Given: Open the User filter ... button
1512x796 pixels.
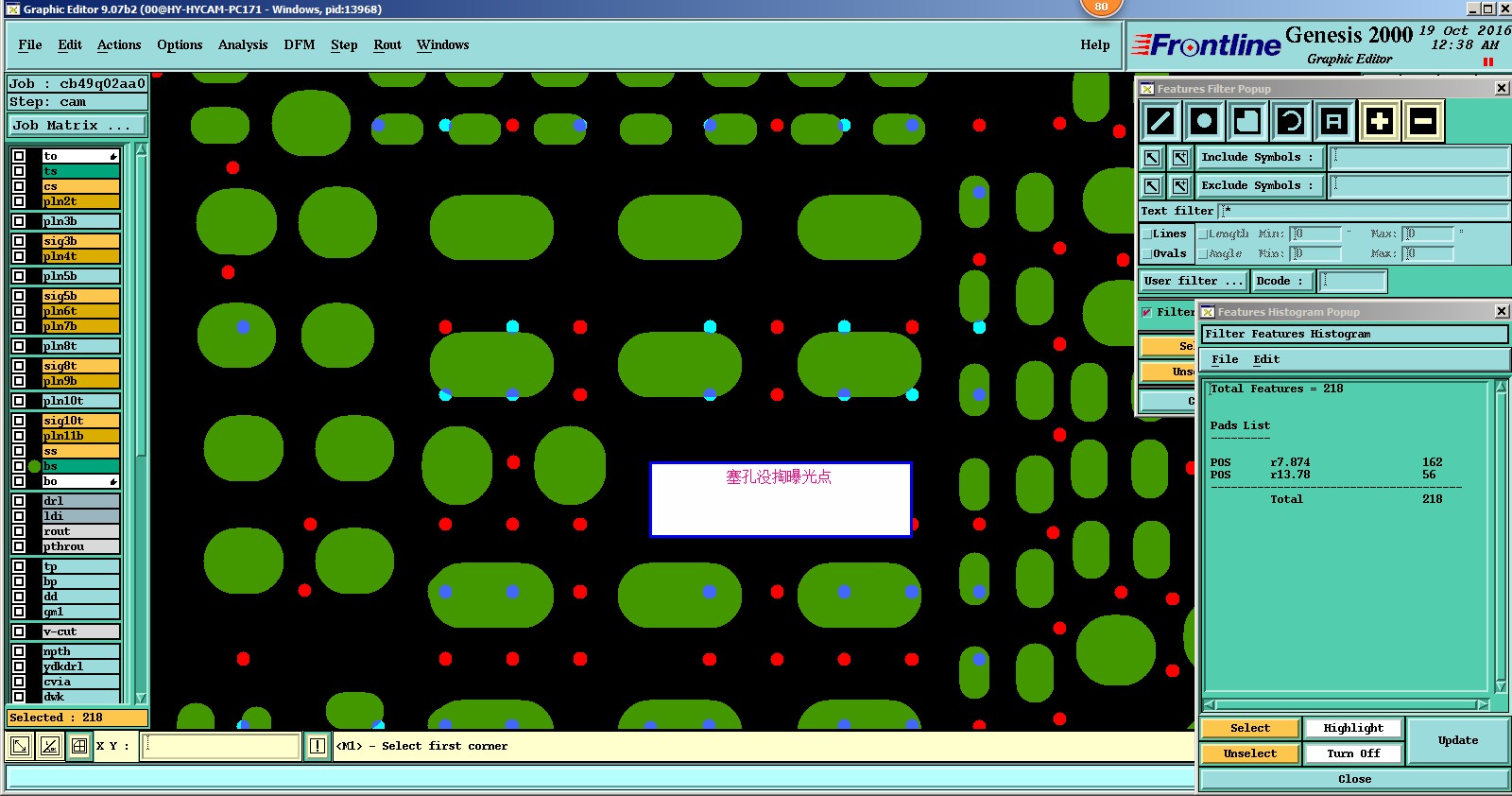Looking at the screenshot, I should point(1194,281).
